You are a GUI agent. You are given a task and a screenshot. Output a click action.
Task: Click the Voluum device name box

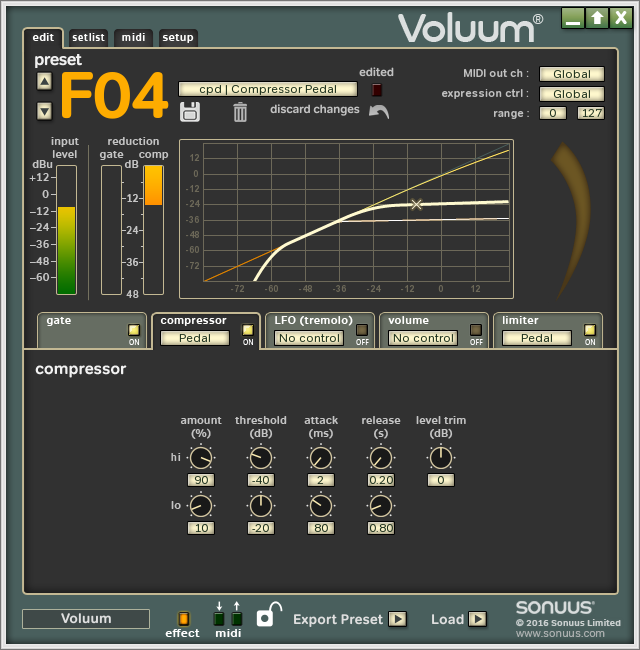(86, 618)
